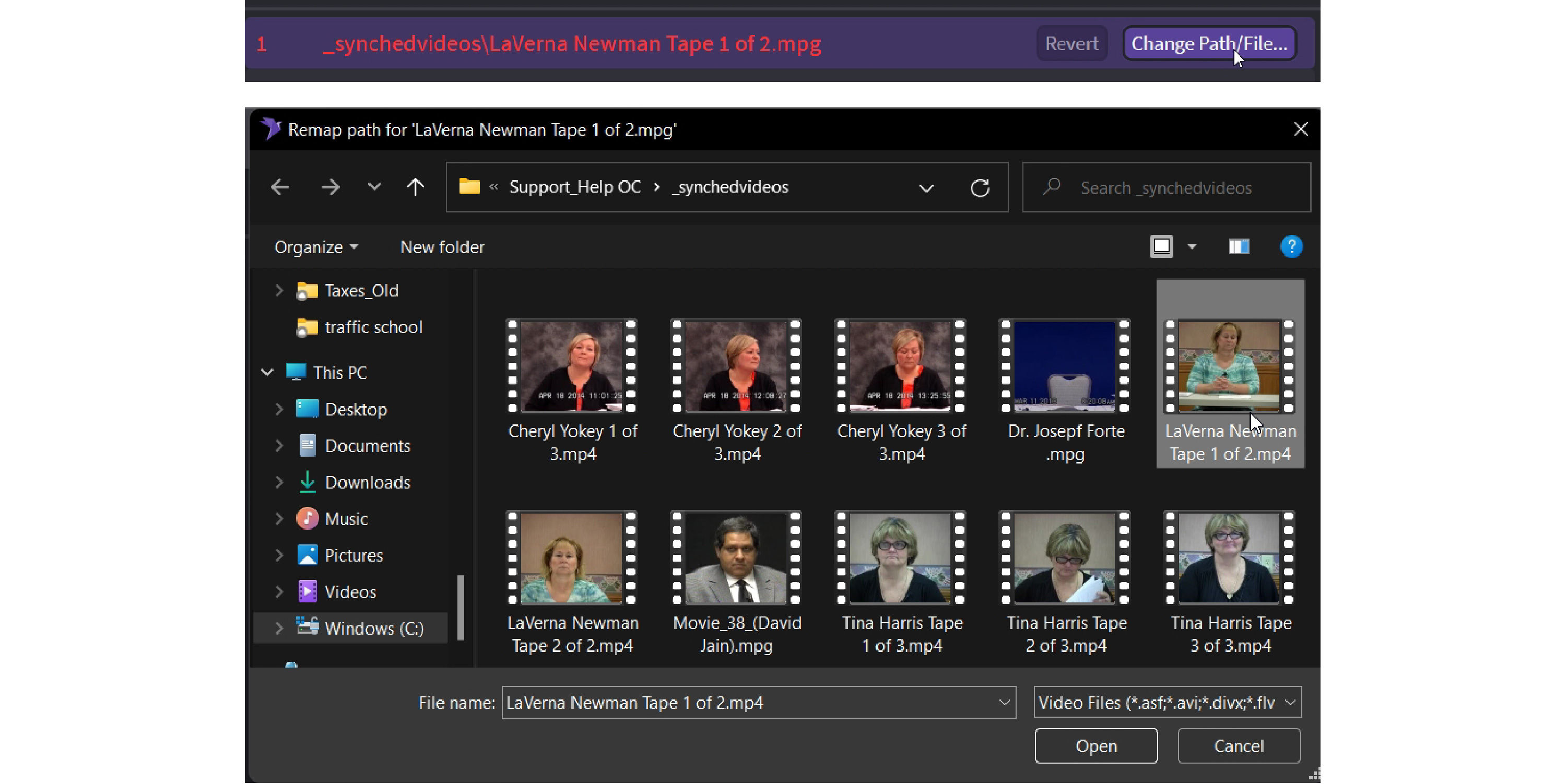Expand the Desktop tree node
The image size is (1567, 784).
pos(279,409)
